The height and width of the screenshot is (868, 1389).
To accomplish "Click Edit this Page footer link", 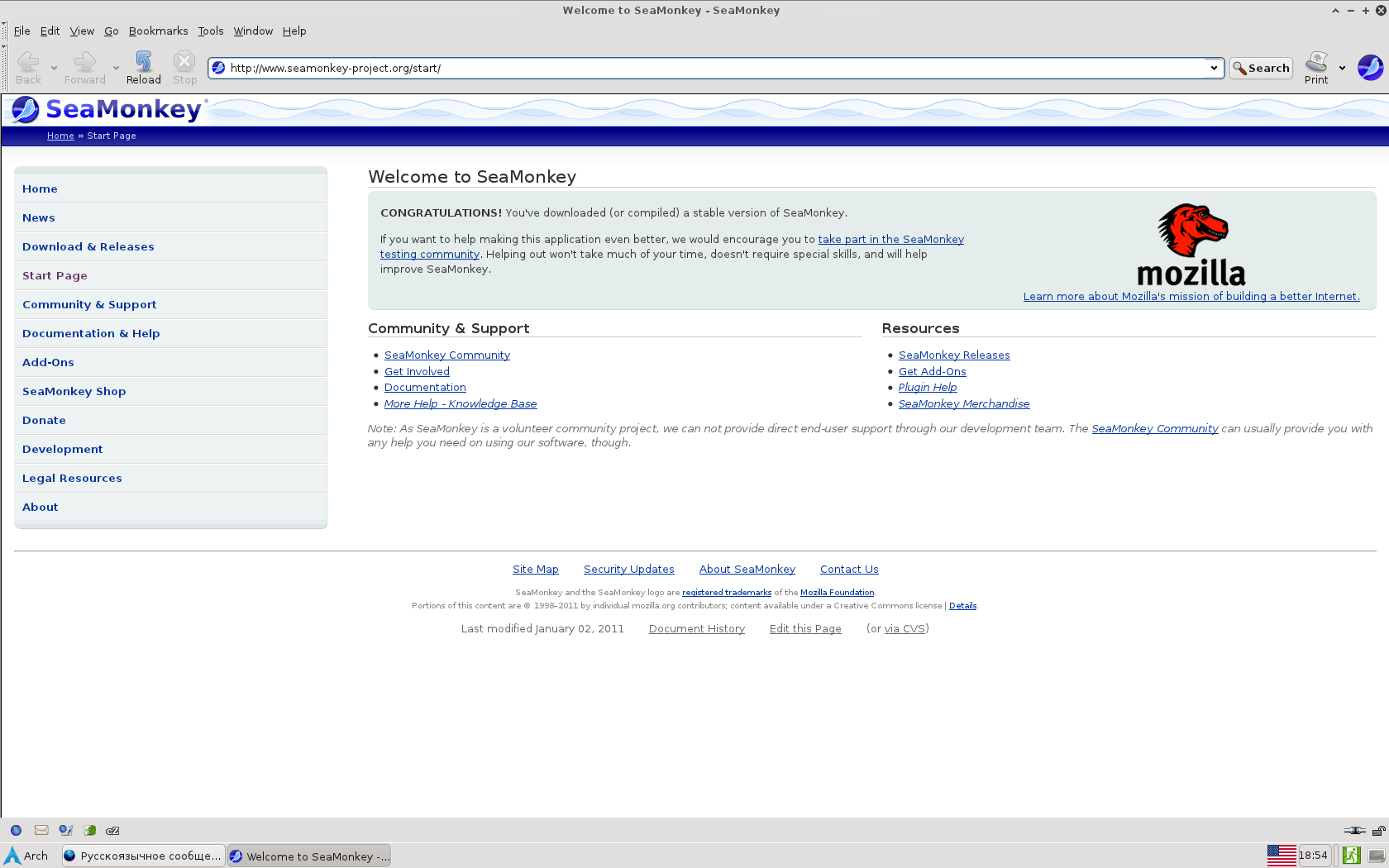I will coord(805,628).
